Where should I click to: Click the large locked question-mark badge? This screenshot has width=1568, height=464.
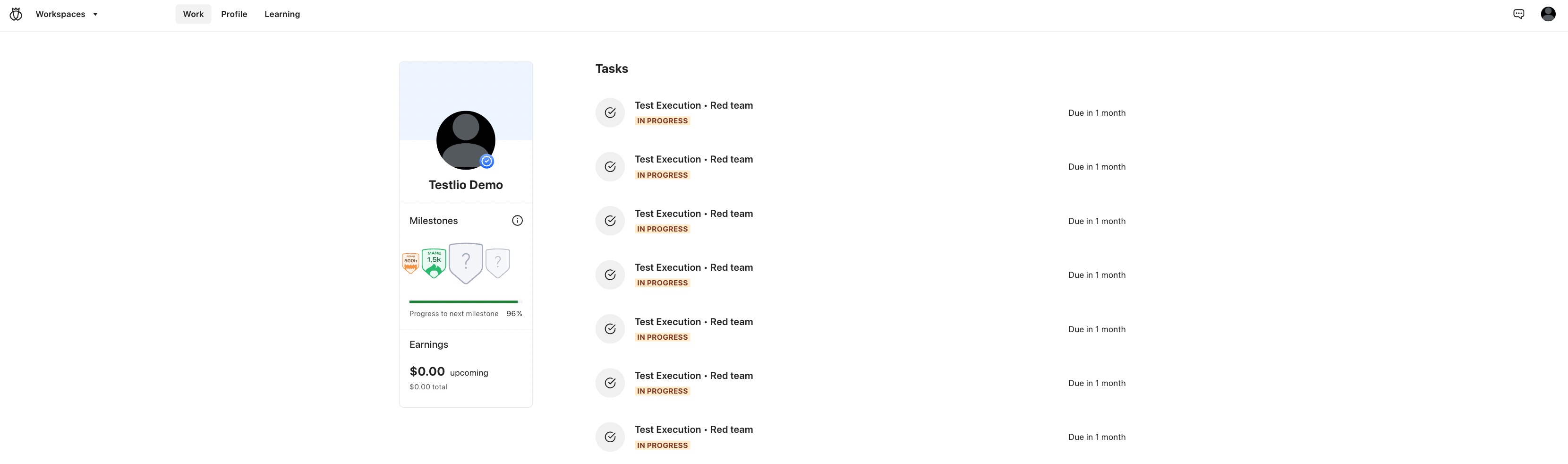coord(466,263)
